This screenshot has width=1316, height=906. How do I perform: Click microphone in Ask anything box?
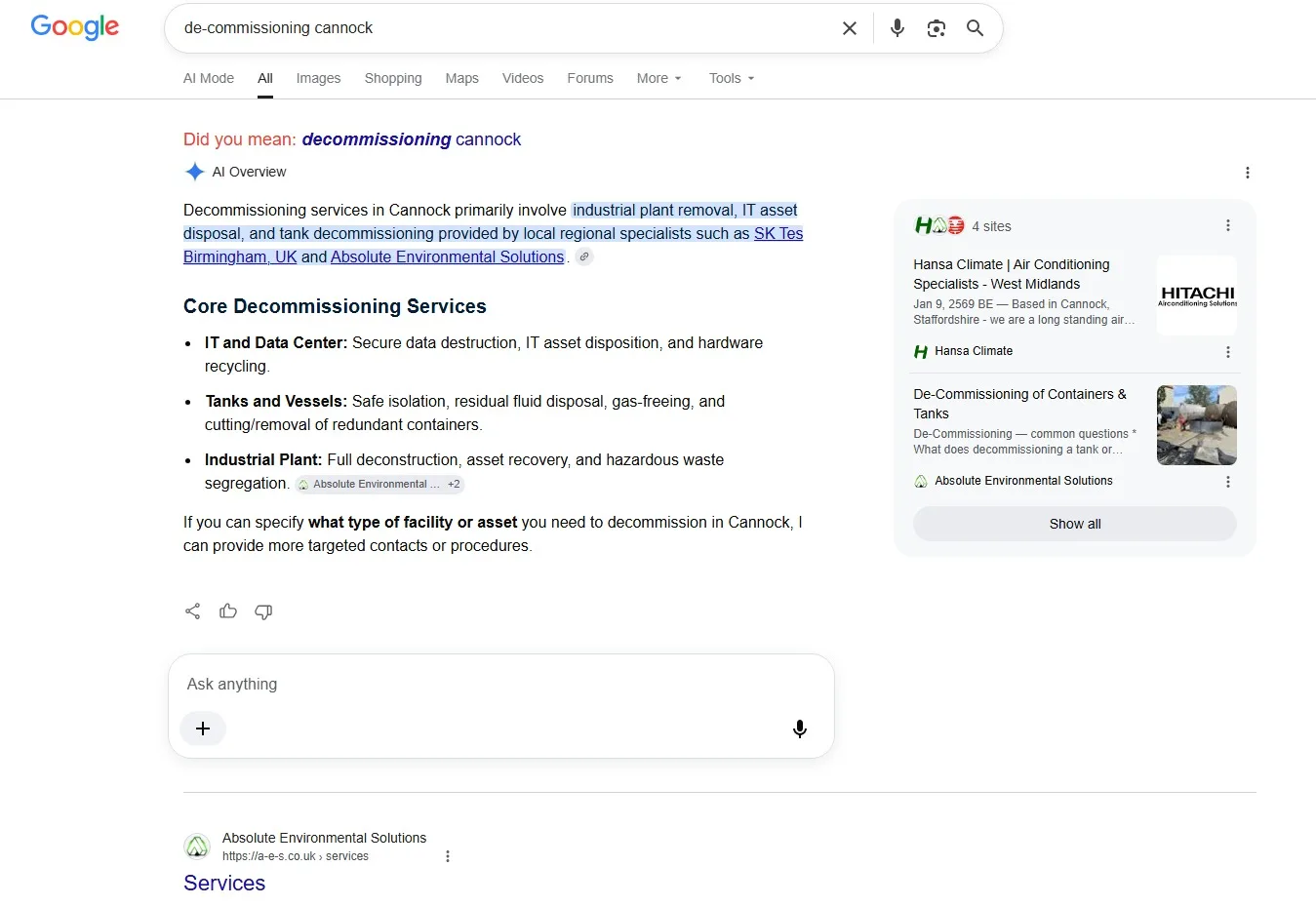pyautogui.click(x=799, y=729)
